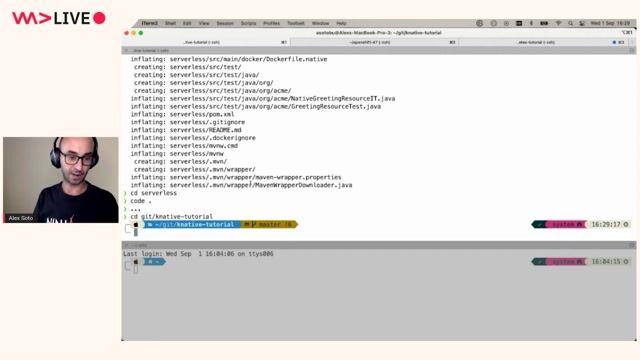Click the lower split pane title bar

click(x=378, y=245)
